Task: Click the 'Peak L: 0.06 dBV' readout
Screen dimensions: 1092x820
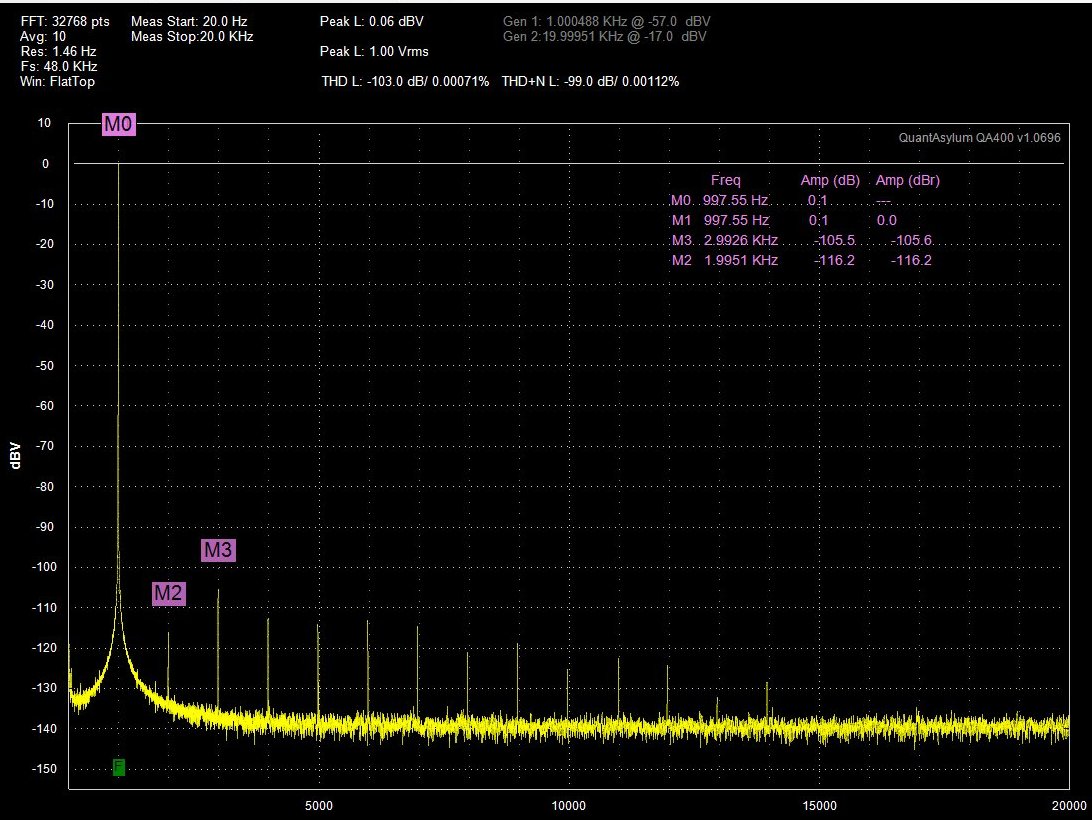Action: (x=371, y=22)
